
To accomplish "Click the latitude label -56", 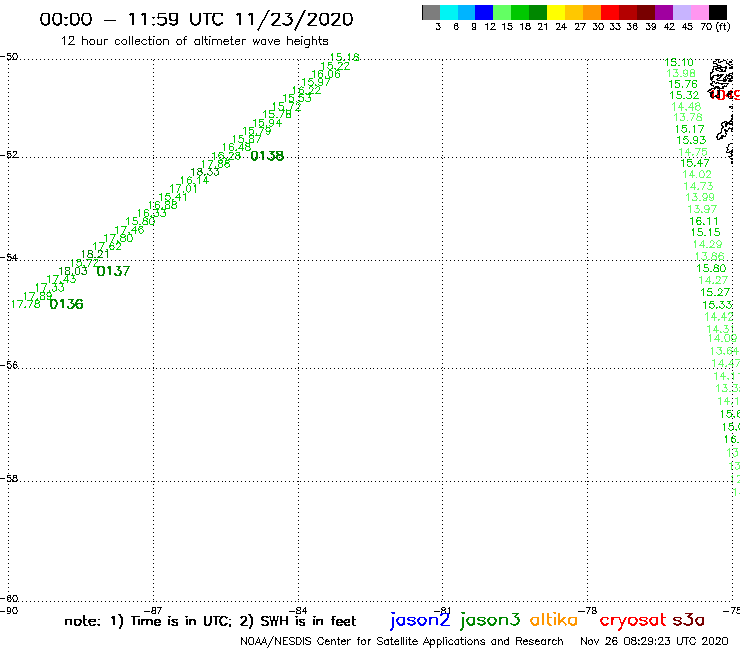I will [x=9, y=365].
